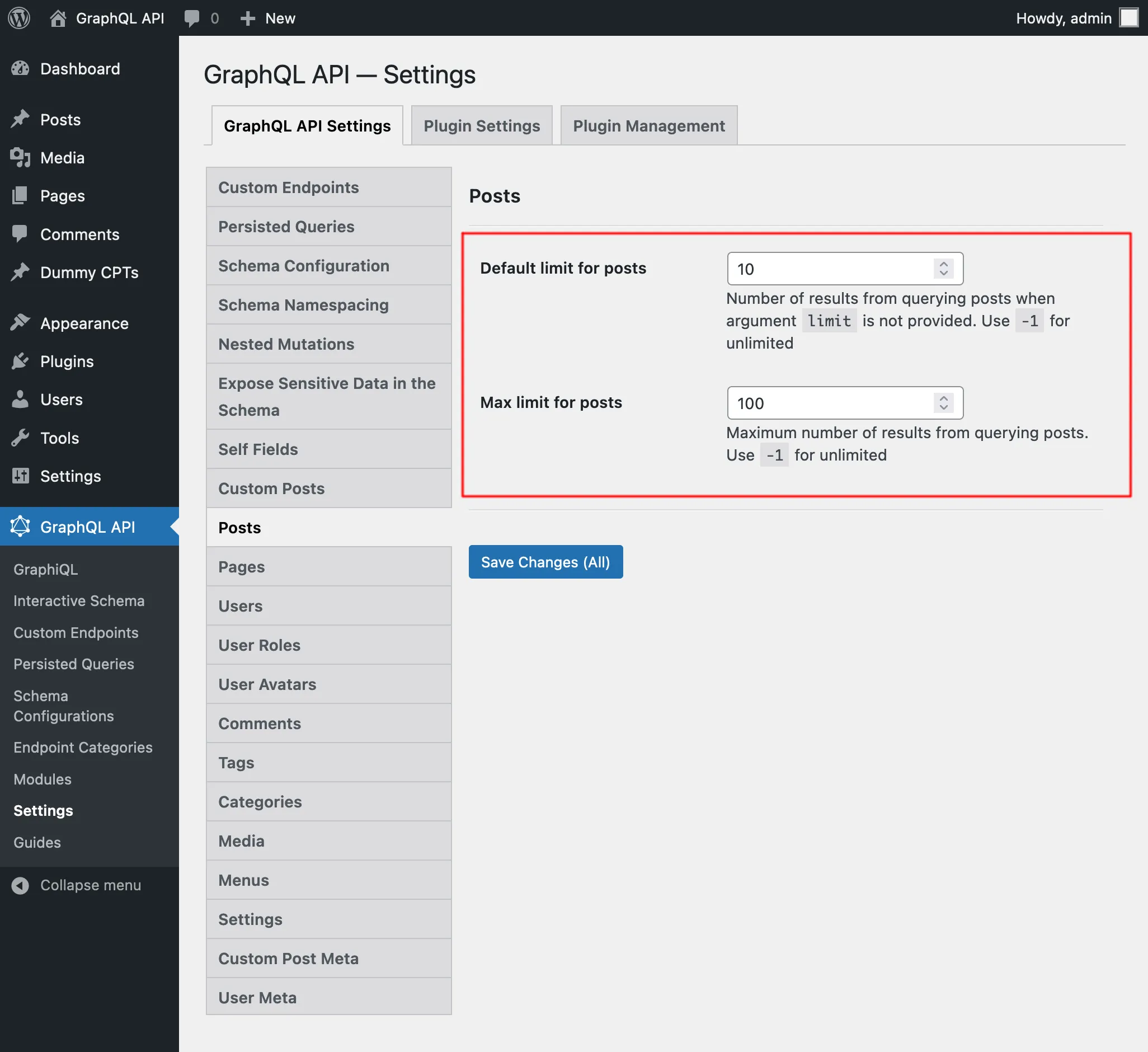The width and height of the screenshot is (1148, 1052).
Task: Click GraphQL API site name in admin bar
Action: click(120, 18)
